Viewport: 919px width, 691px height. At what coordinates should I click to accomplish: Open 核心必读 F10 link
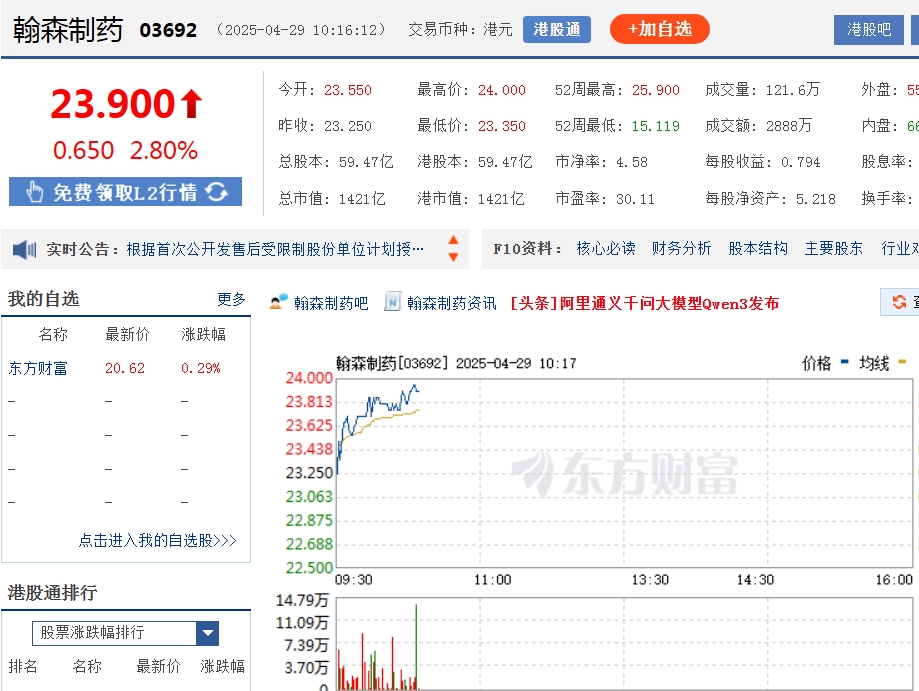point(605,249)
